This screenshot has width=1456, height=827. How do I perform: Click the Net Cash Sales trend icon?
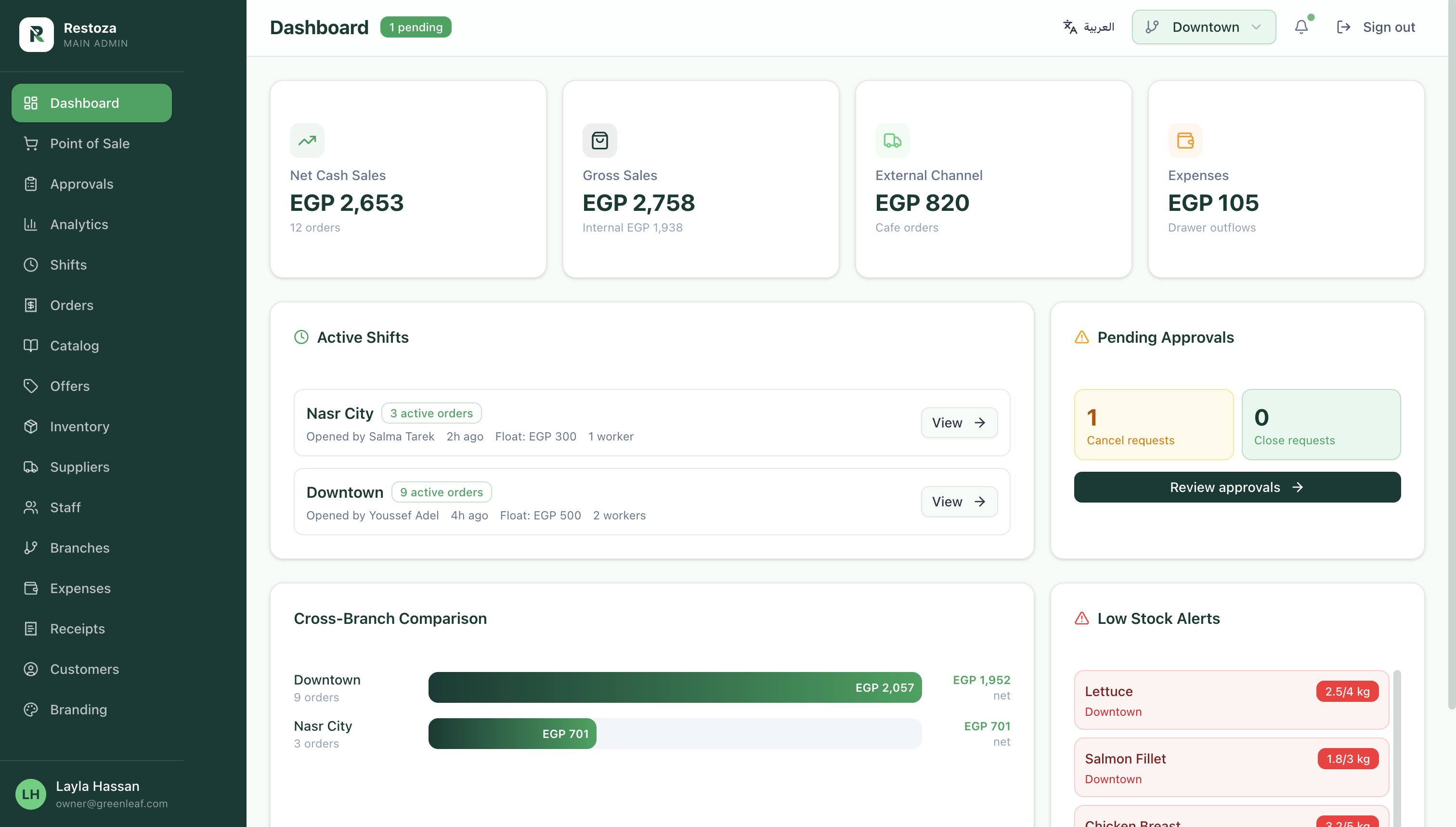click(307, 140)
